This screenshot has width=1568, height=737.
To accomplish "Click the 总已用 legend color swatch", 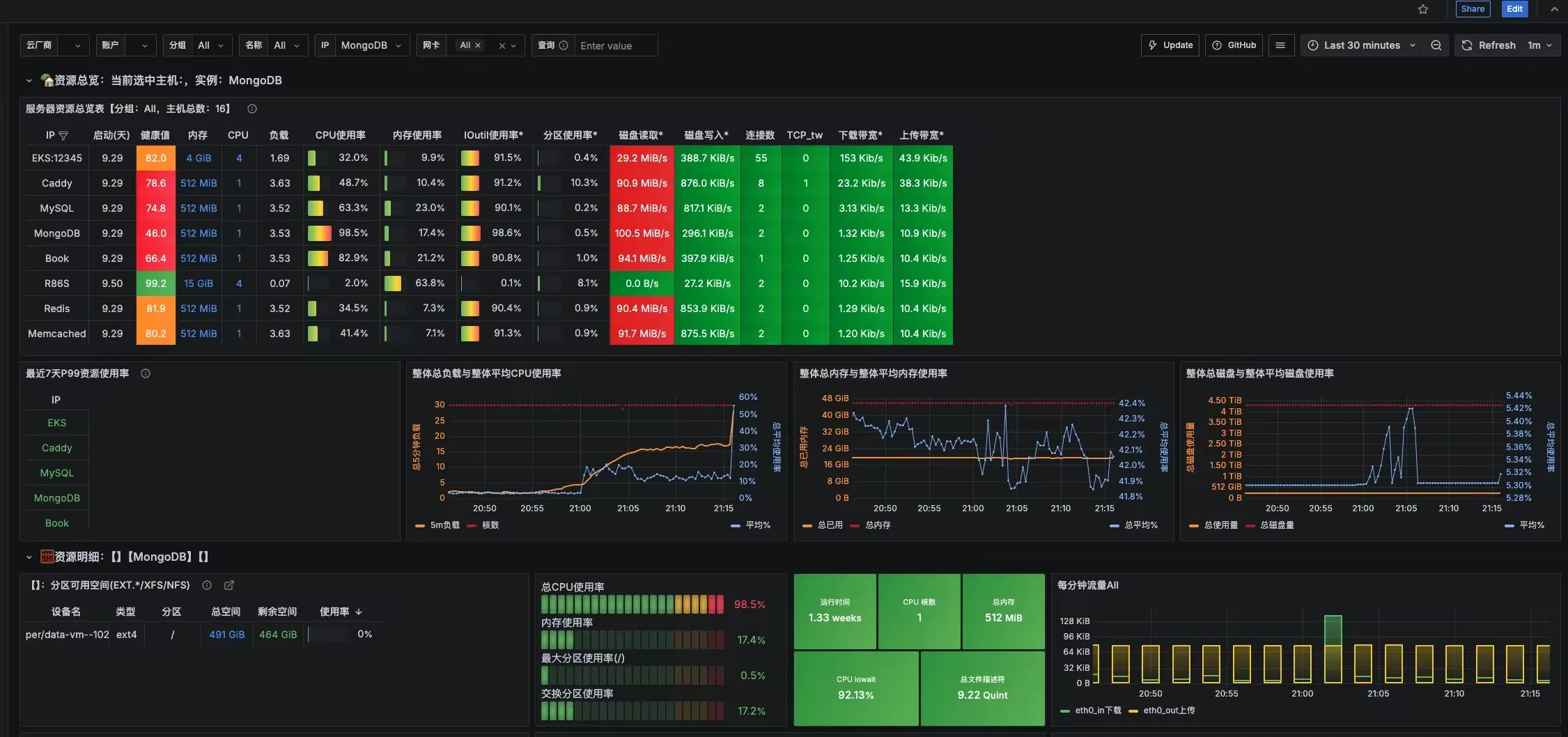I will point(807,526).
